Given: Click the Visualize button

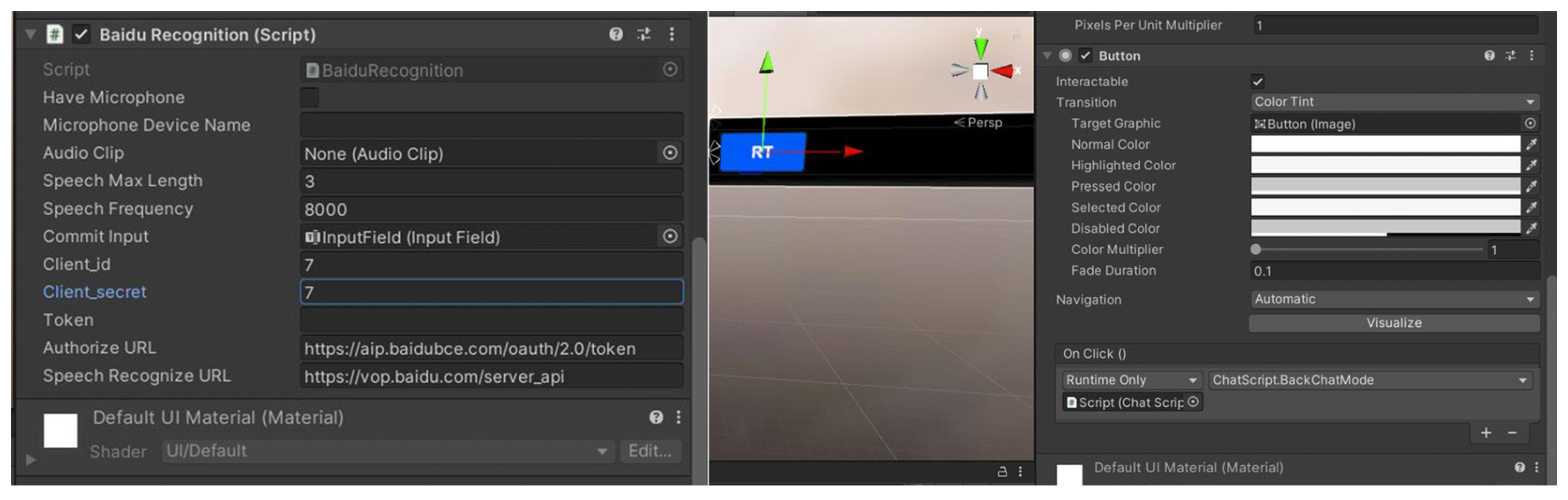Looking at the screenshot, I should pyautogui.click(x=1394, y=323).
